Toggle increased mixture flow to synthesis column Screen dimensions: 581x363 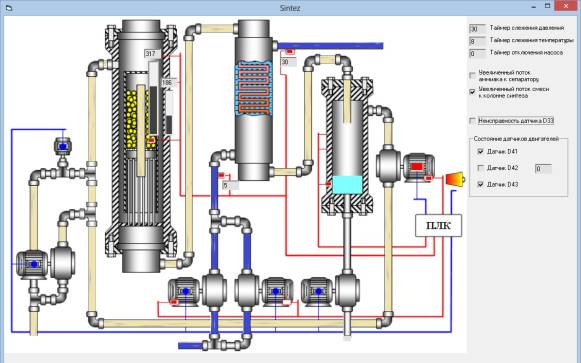coord(472,92)
